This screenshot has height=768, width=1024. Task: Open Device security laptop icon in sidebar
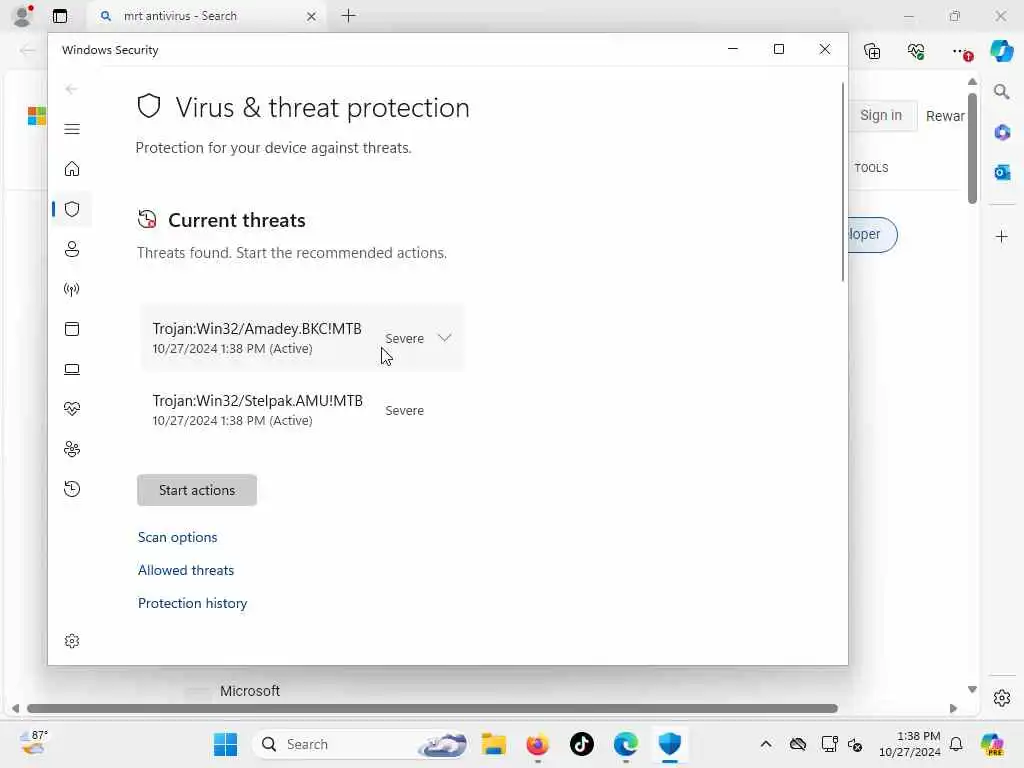point(72,370)
